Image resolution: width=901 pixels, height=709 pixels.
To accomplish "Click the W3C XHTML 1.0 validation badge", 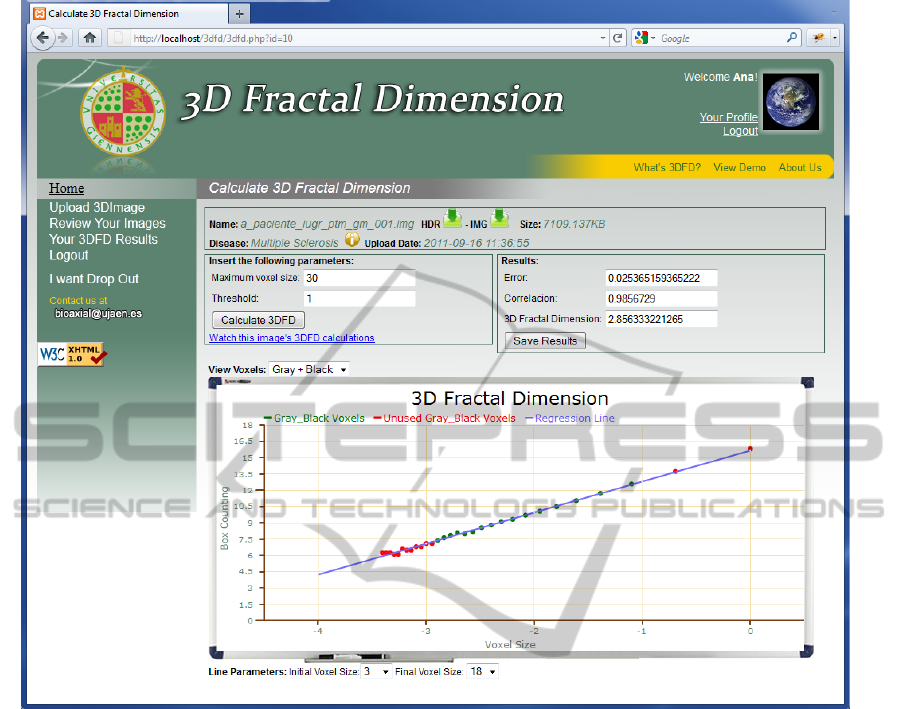I will pyautogui.click(x=71, y=354).
